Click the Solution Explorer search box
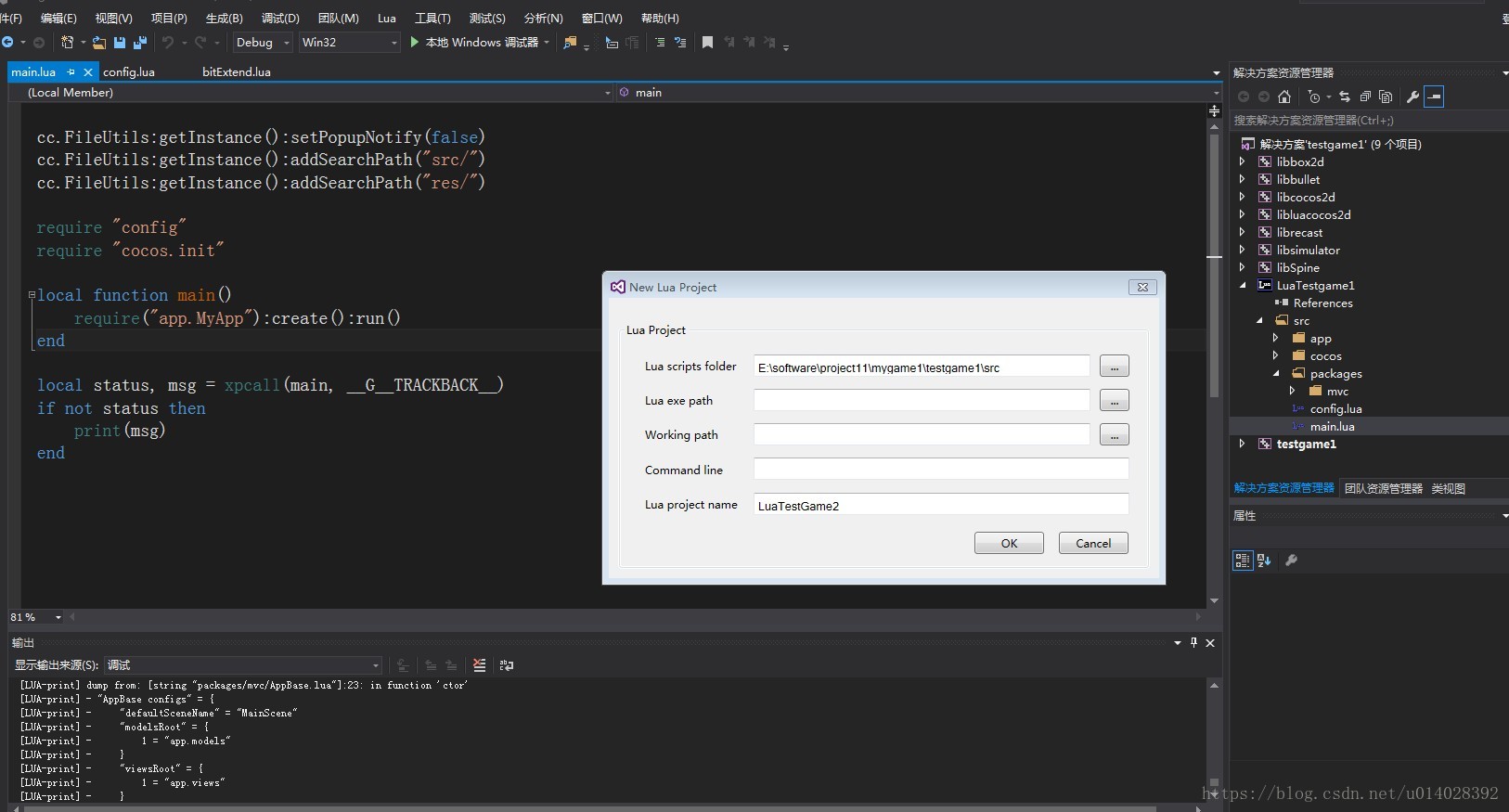Image resolution: width=1509 pixels, height=812 pixels. click(1368, 121)
